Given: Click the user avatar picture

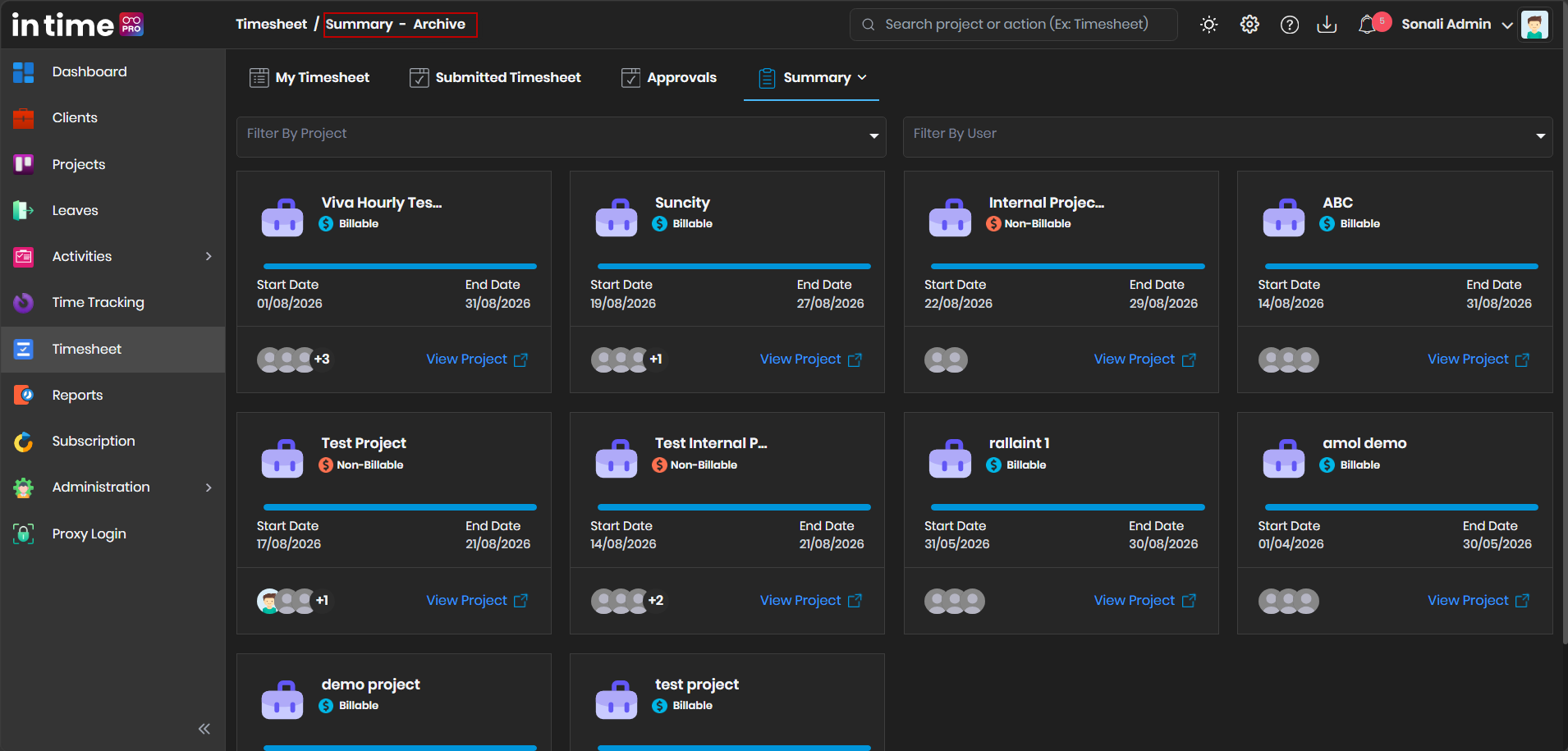Looking at the screenshot, I should [x=1534, y=25].
